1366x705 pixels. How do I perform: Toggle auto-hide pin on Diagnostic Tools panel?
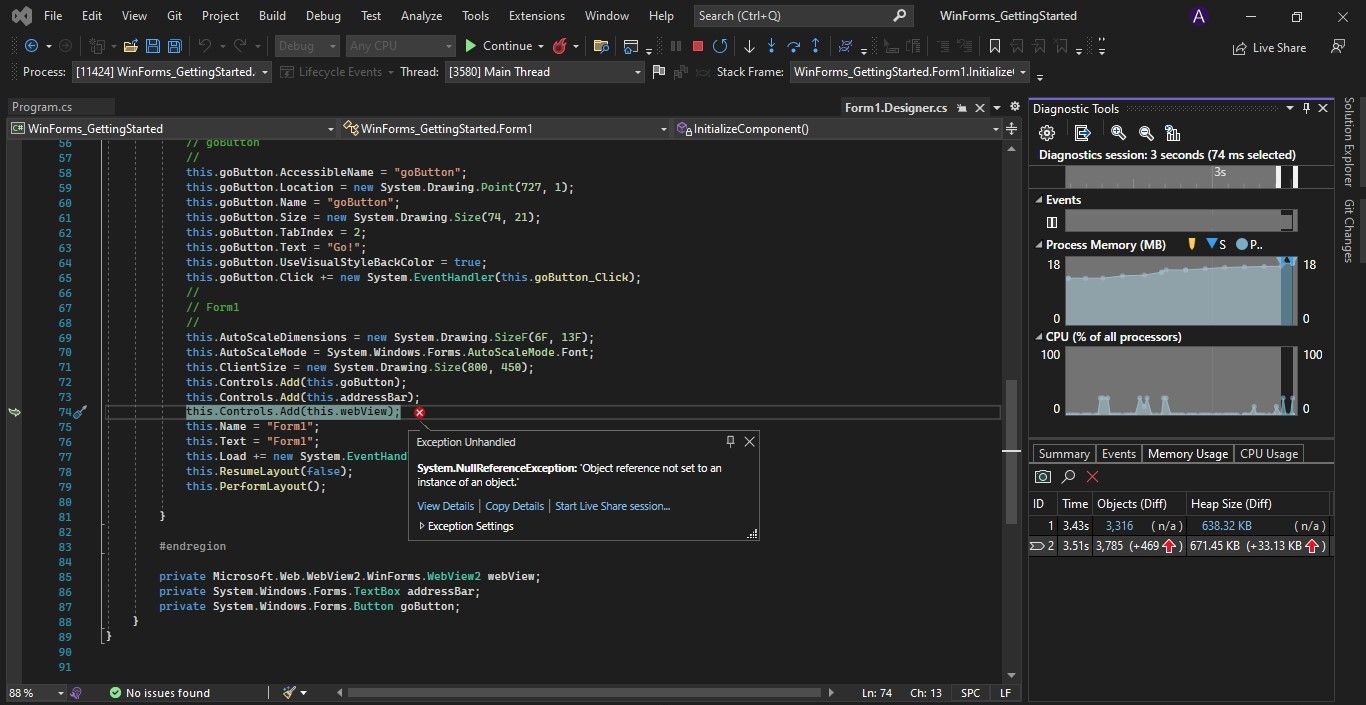point(1306,108)
